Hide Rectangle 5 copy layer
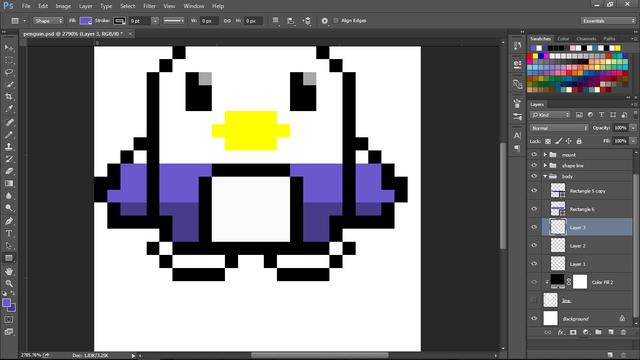Viewport: 640px width, 360px height. tap(534, 191)
